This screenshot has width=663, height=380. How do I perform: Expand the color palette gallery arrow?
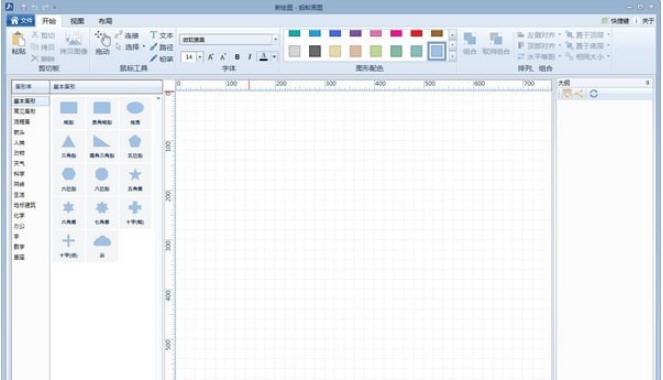coord(452,56)
